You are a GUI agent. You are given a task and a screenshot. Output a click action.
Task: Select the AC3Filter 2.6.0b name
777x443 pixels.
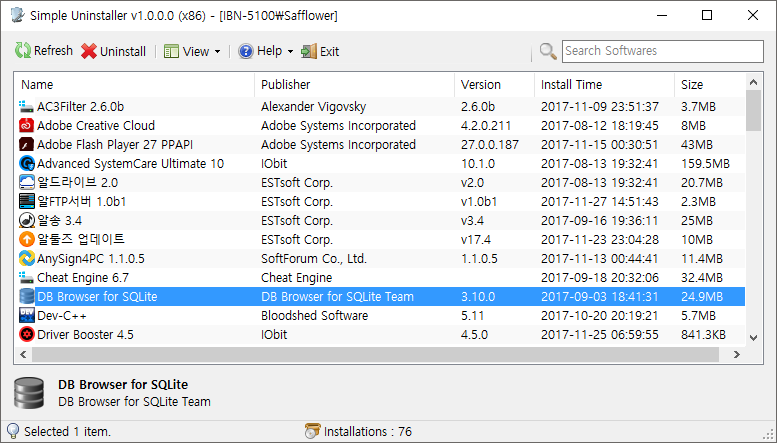(x=80, y=107)
